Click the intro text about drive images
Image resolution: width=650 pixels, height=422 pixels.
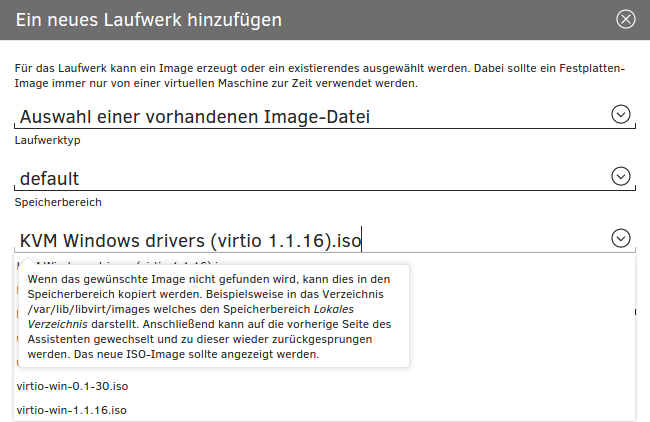point(320,76)
